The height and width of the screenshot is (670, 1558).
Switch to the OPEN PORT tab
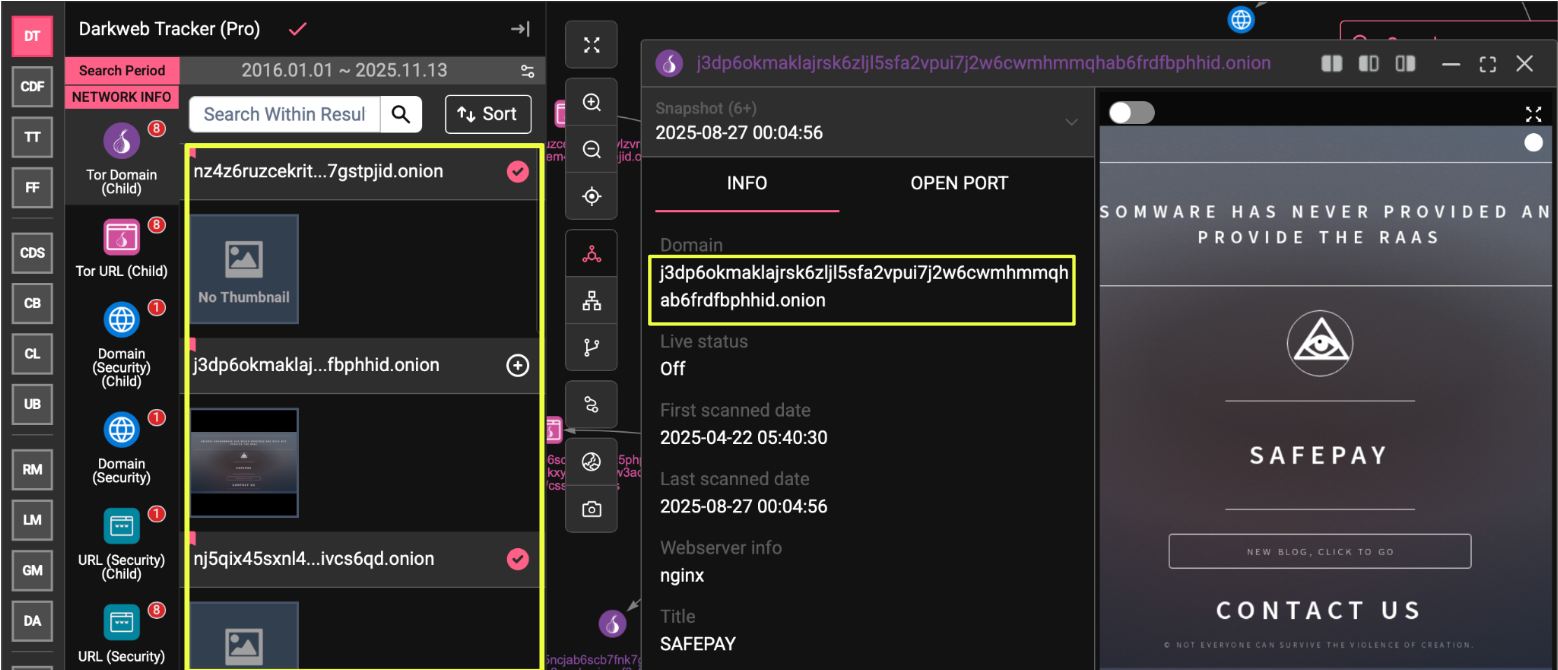(x=958, y=183)
